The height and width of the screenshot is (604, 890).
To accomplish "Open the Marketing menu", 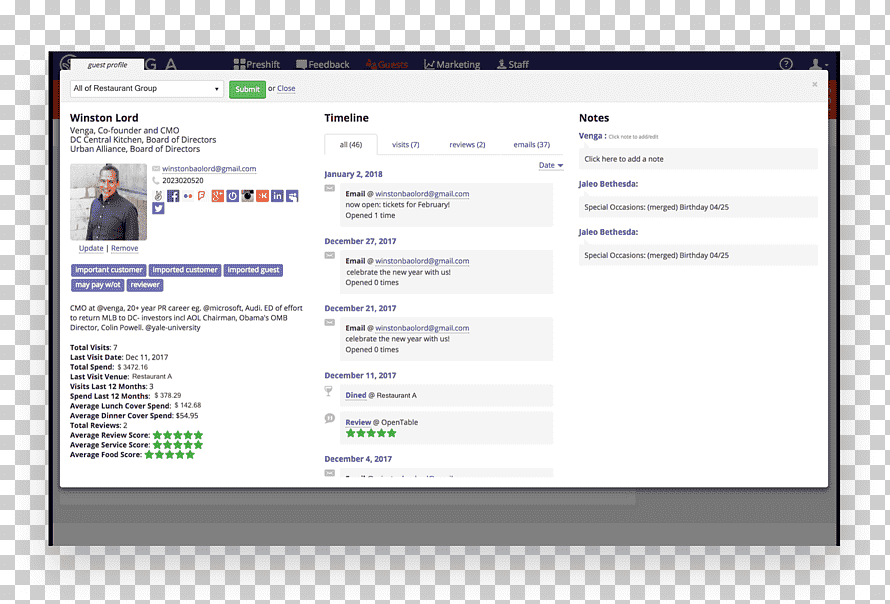I will 452,65.
